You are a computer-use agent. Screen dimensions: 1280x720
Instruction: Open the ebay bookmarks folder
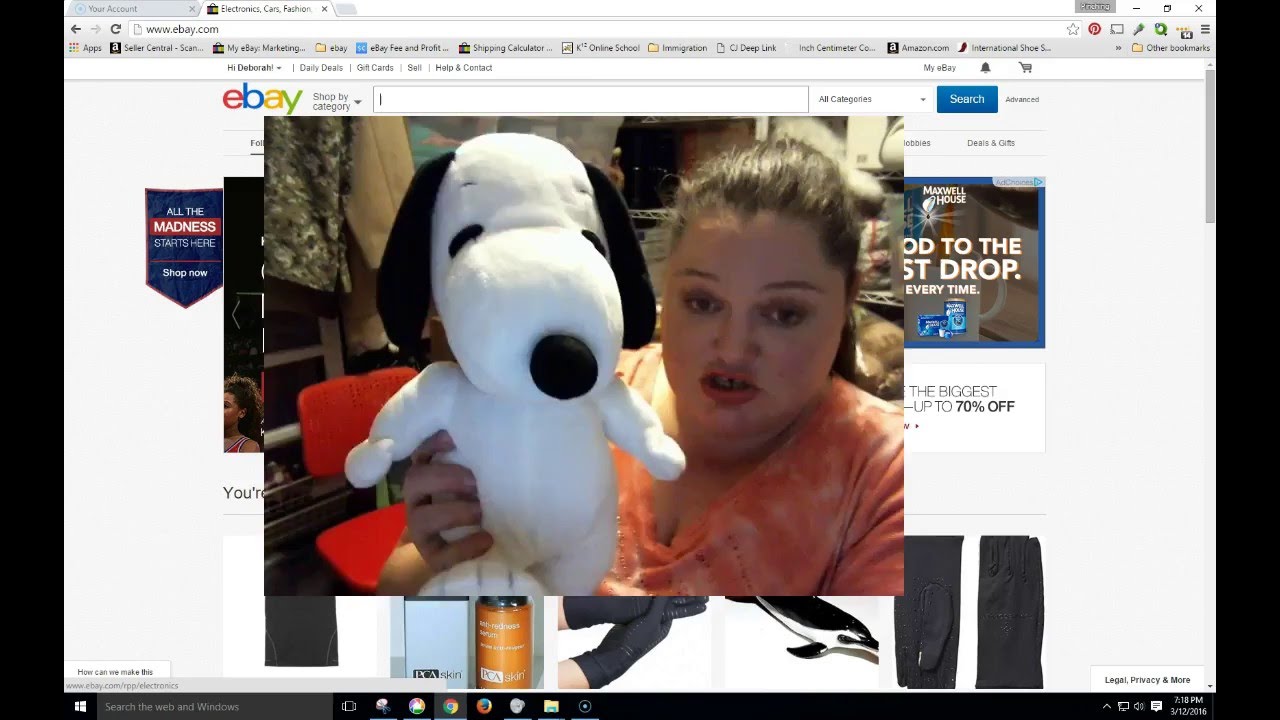pyautogui.click(x=331, y=48)
